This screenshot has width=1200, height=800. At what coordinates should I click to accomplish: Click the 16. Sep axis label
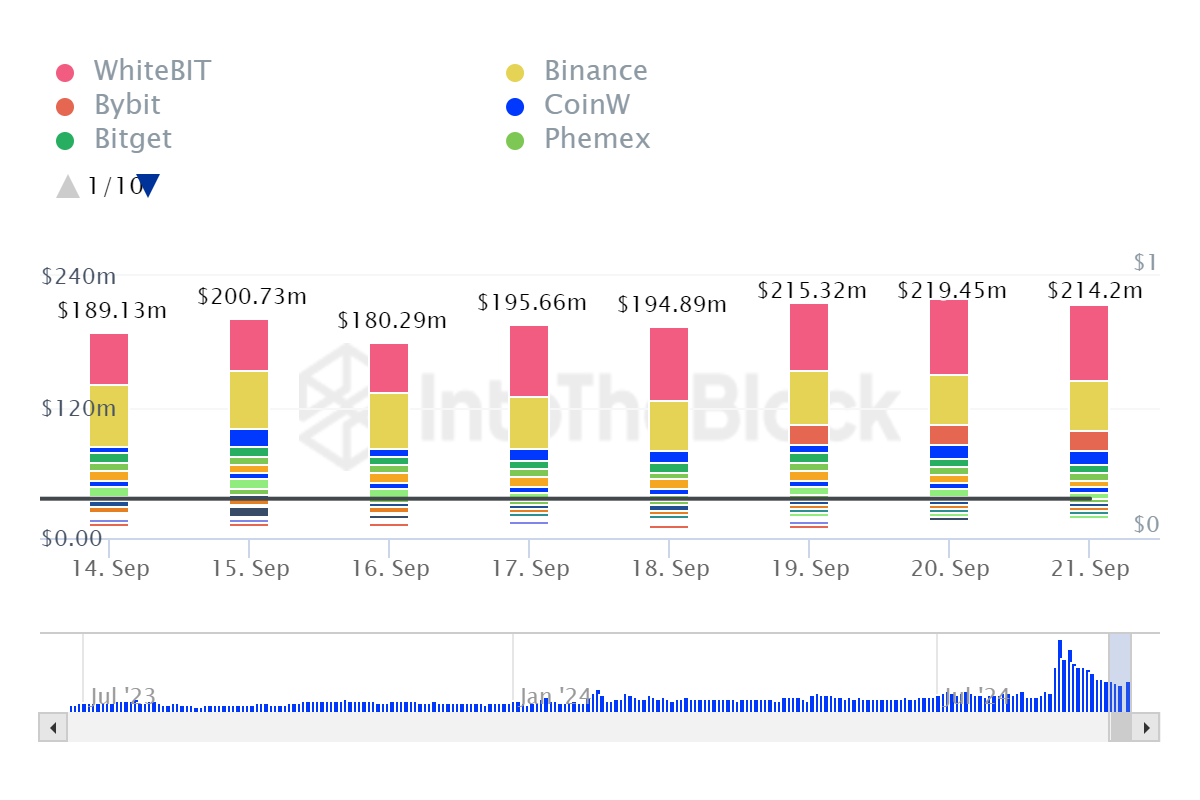coord(390,568)
